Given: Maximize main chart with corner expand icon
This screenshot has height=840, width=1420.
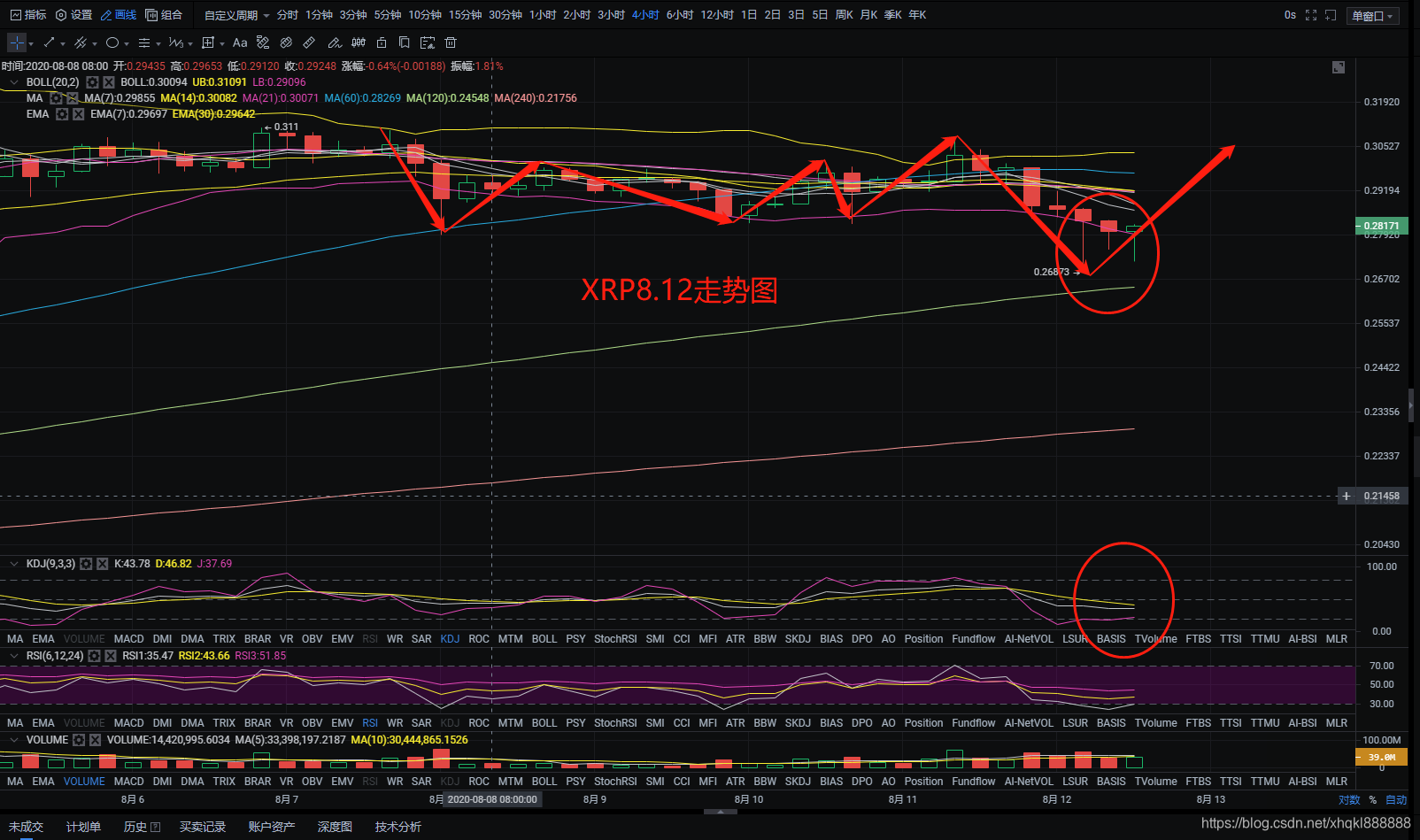Looking at the screenshot, I should pyautogui.click(x=1339, y=67).
